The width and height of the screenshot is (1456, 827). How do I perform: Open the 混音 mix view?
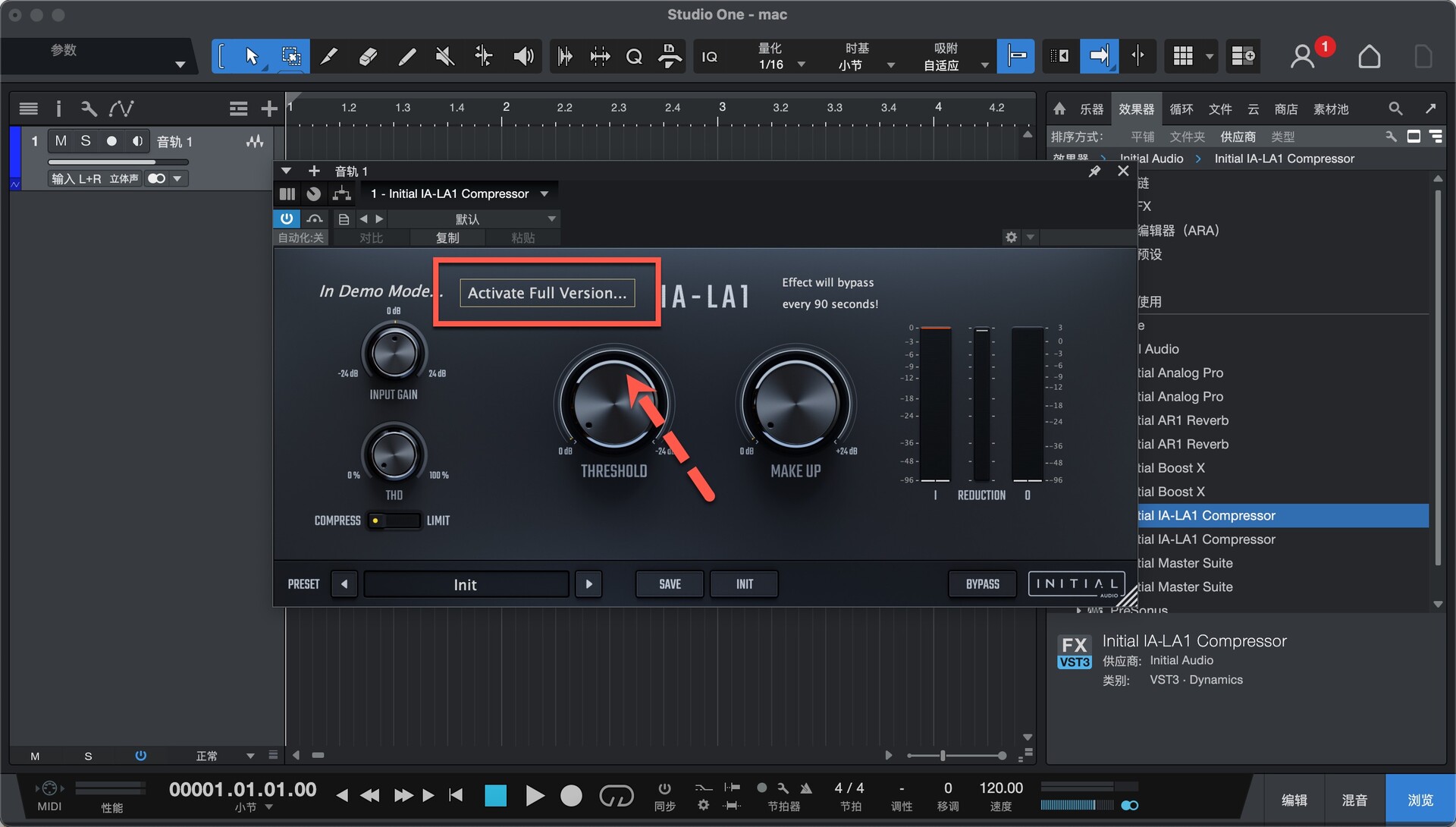(x=1354, y=800)
